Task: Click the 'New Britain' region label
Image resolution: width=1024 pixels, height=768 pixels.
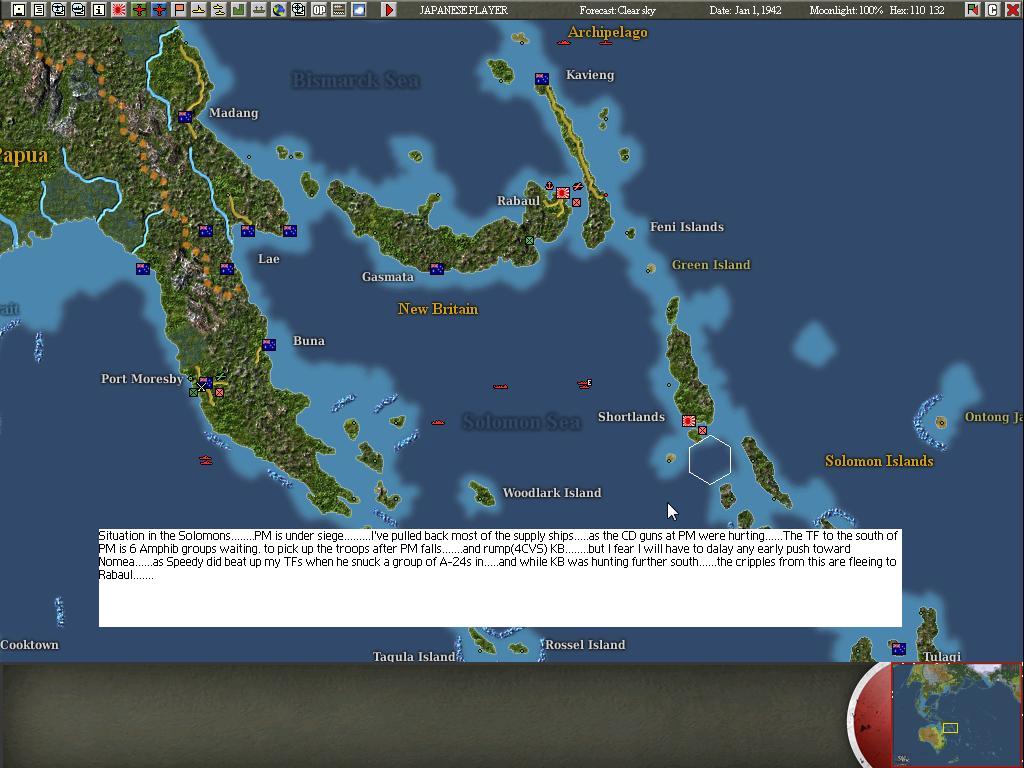Action: pyautogui.click(x=438, y=309)
